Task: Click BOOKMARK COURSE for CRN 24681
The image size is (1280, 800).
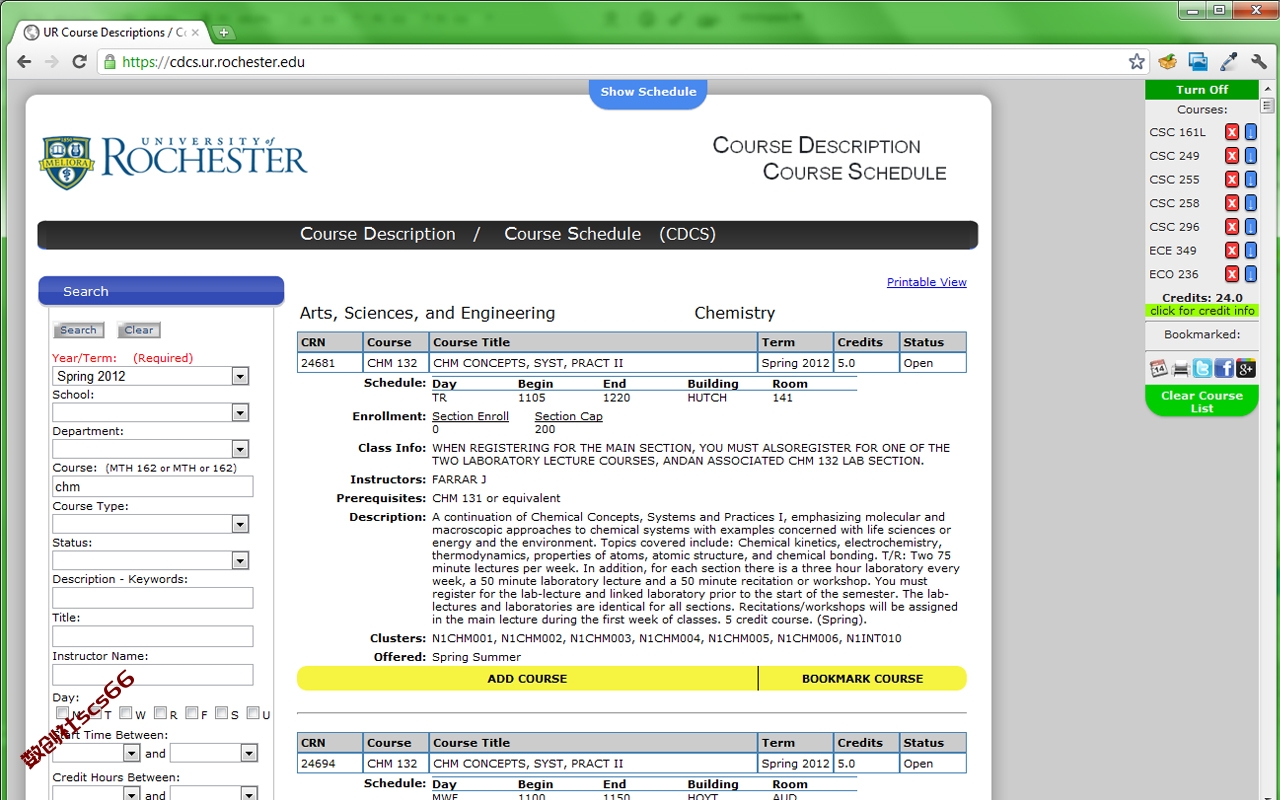Action: [863, 678]
